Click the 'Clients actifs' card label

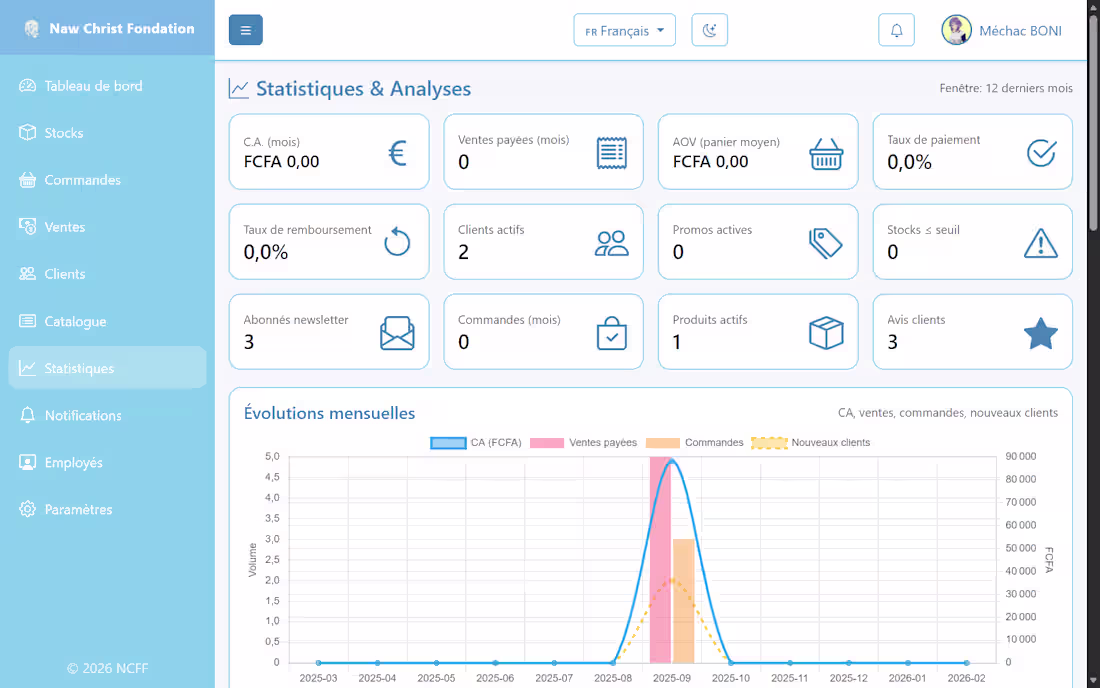[x=491, y=229]
